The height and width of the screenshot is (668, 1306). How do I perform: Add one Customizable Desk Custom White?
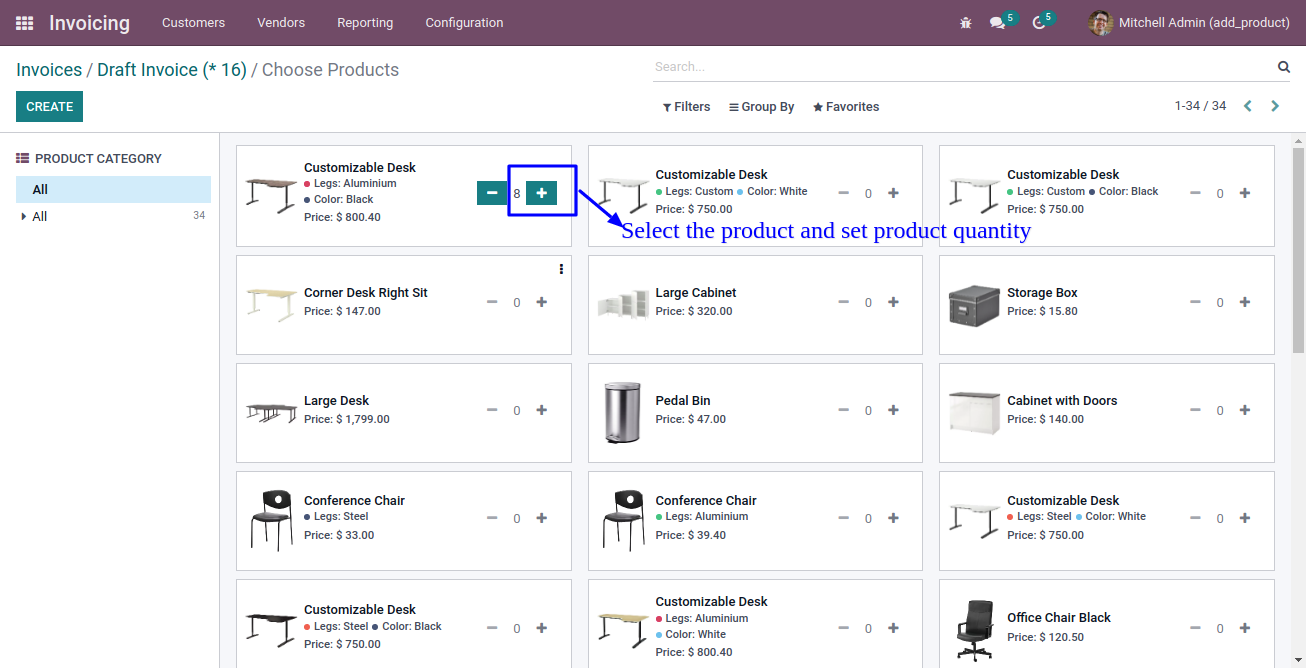[893, 193]
